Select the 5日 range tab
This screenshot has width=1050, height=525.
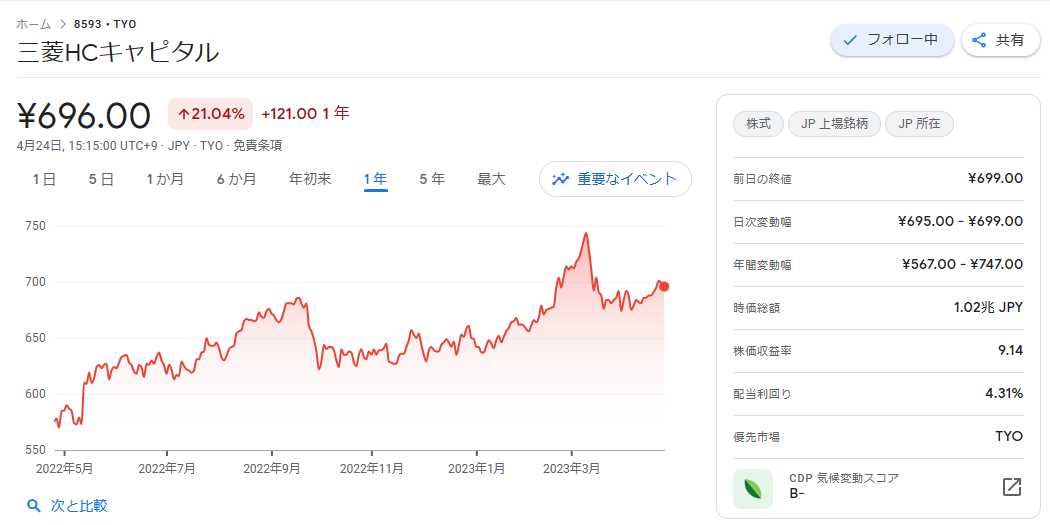click(101, 179)
